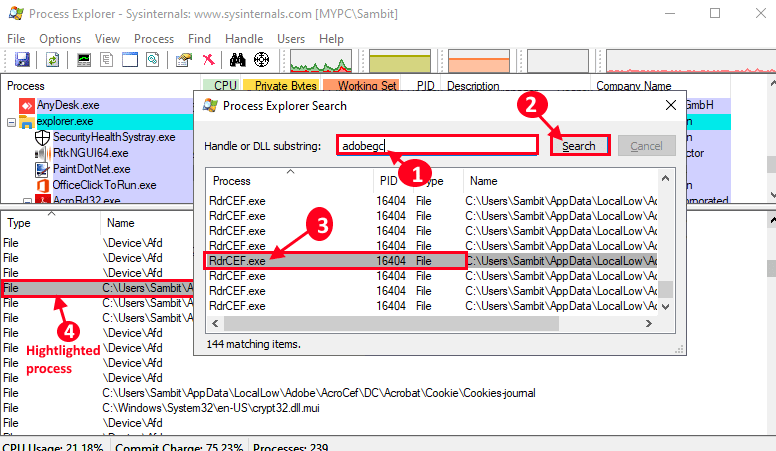Click the Processes: 239 status bar entry
Viewport: 776px width, 451px height.
tap(291, 446)
